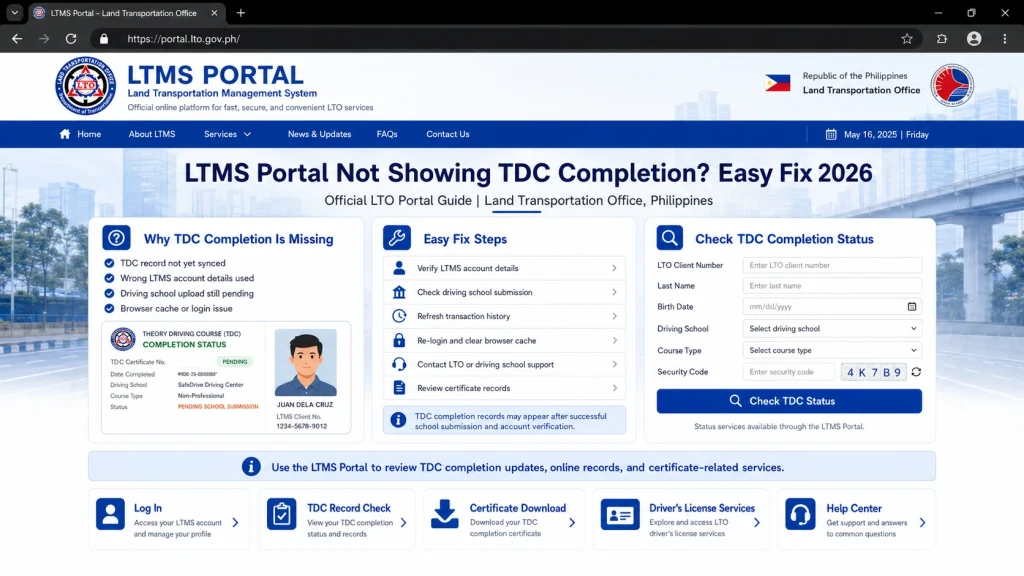Click the home icon in navigation bar
This screenshot has height=576, width=1024.
(x=65, y=134)
